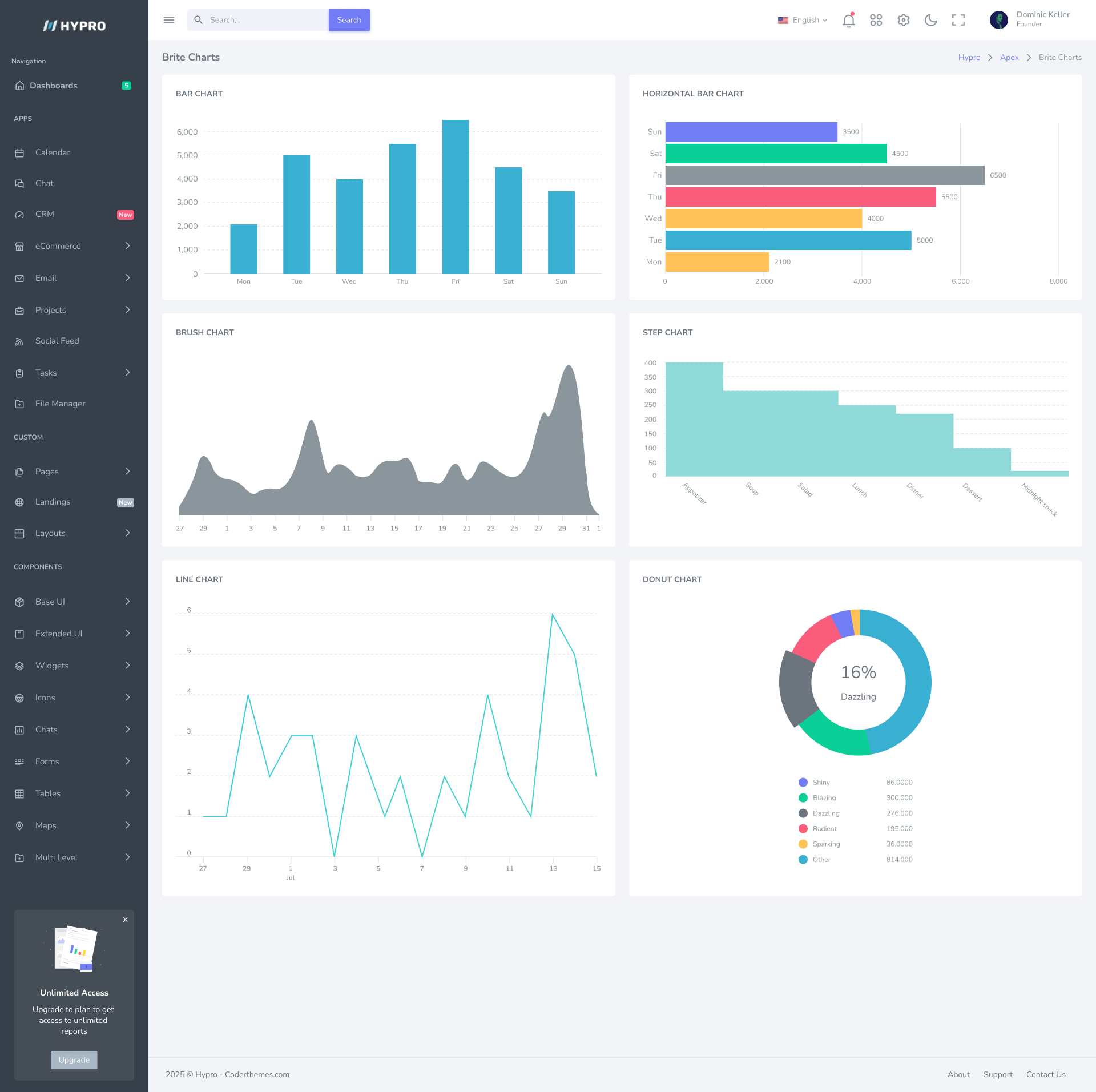Open the File Manager from sidebar
The image size is (1096, 1092).
(59, 403)
